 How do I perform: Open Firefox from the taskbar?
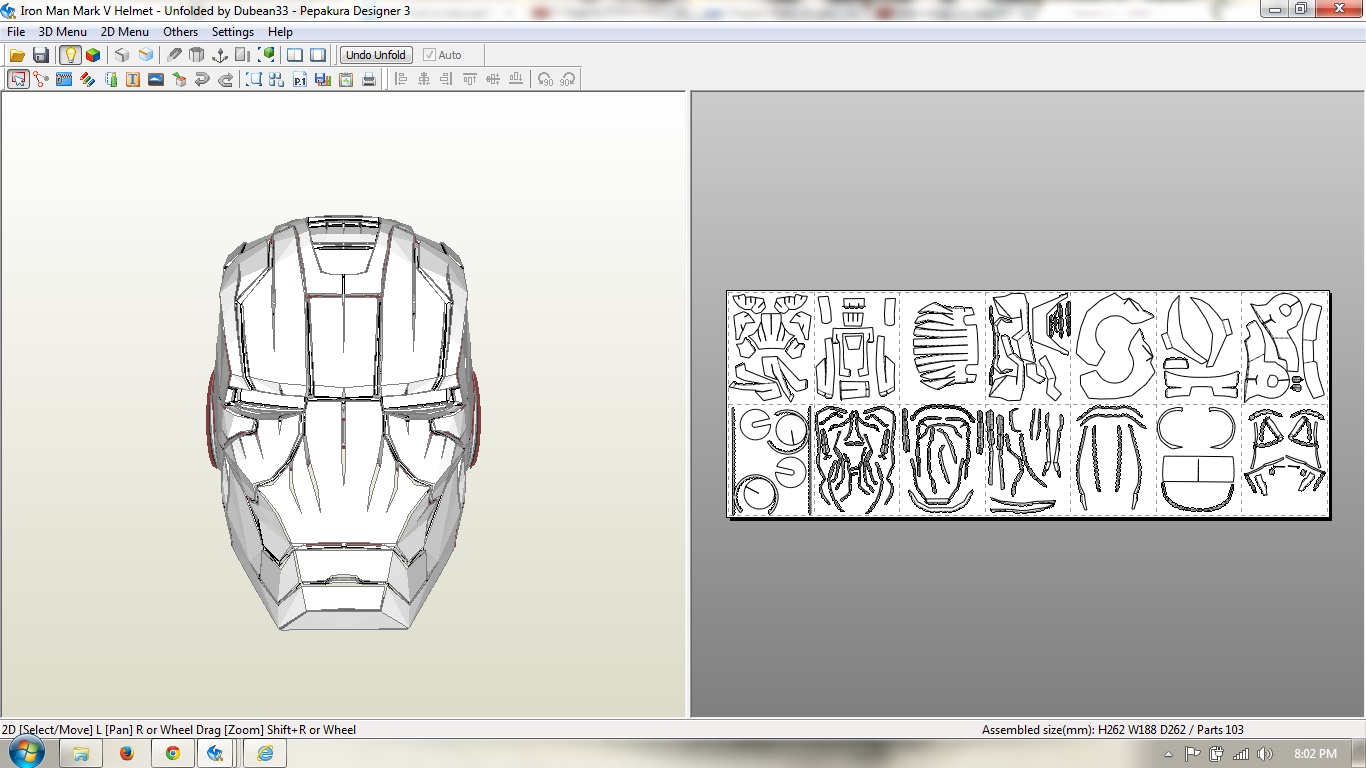tap(127, 753)
